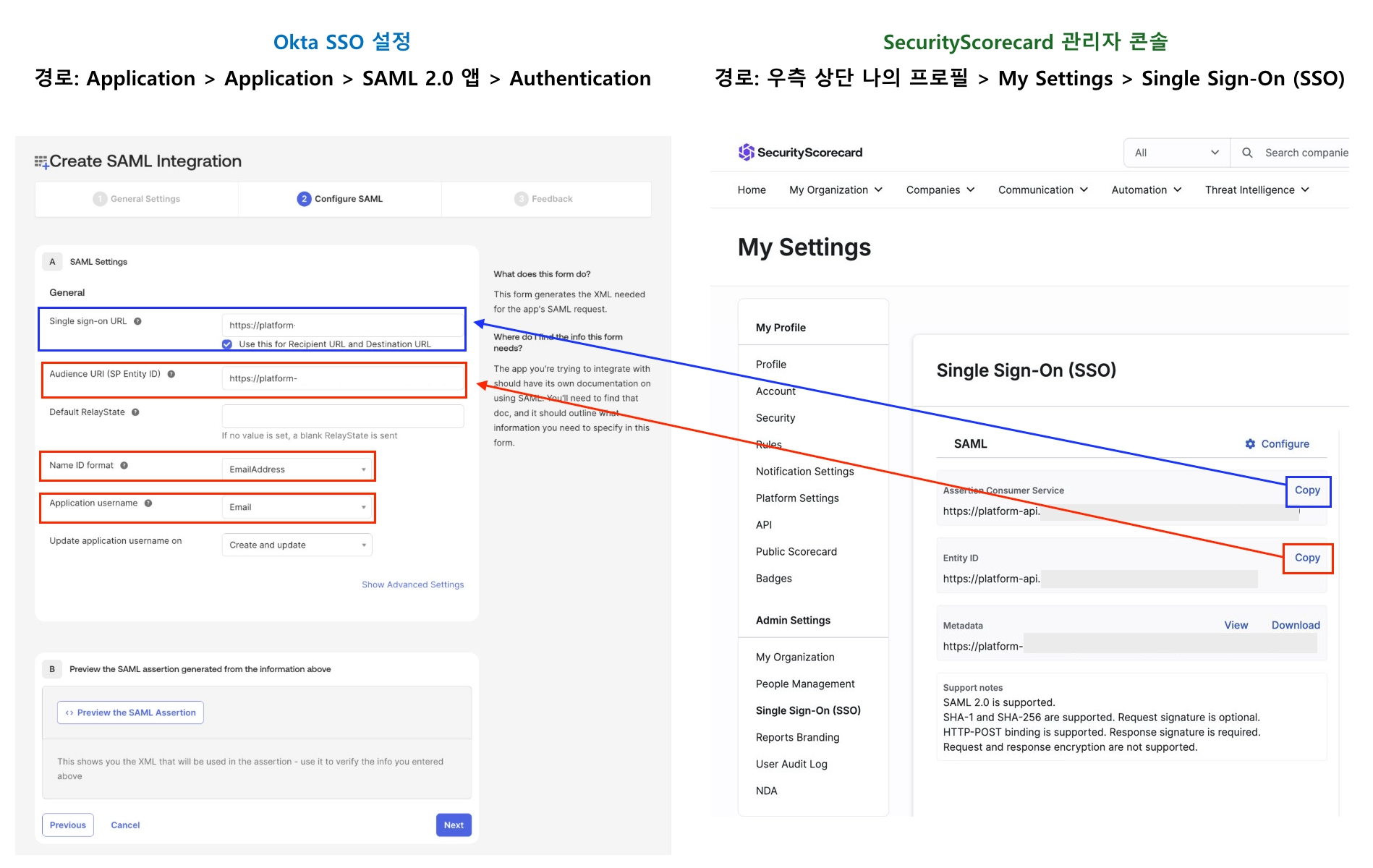Click Show Advanced Settings link
The height and width of the screenshot is (868, 1373).
coord(413,585)
